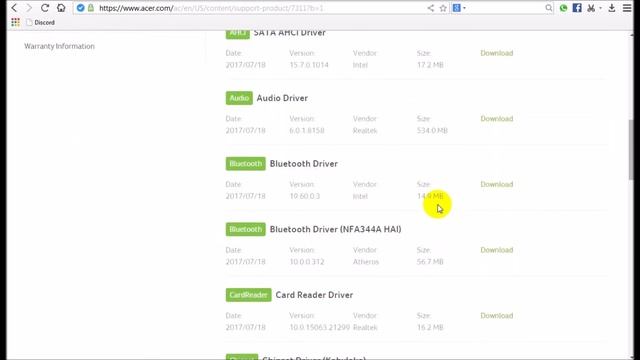Download the Audio Driver
640x360 pixels.
click(496, 119)
